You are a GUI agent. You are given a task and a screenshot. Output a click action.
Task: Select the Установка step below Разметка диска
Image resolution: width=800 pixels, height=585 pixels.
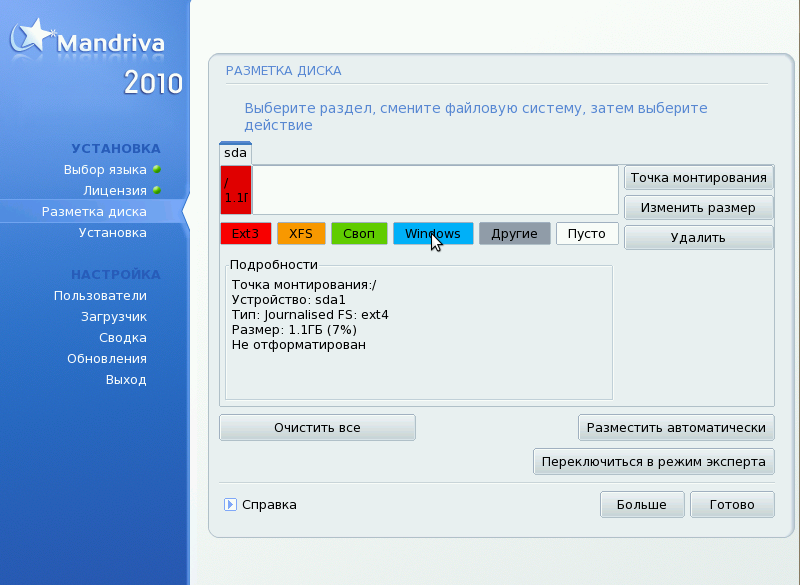[113, 233]
